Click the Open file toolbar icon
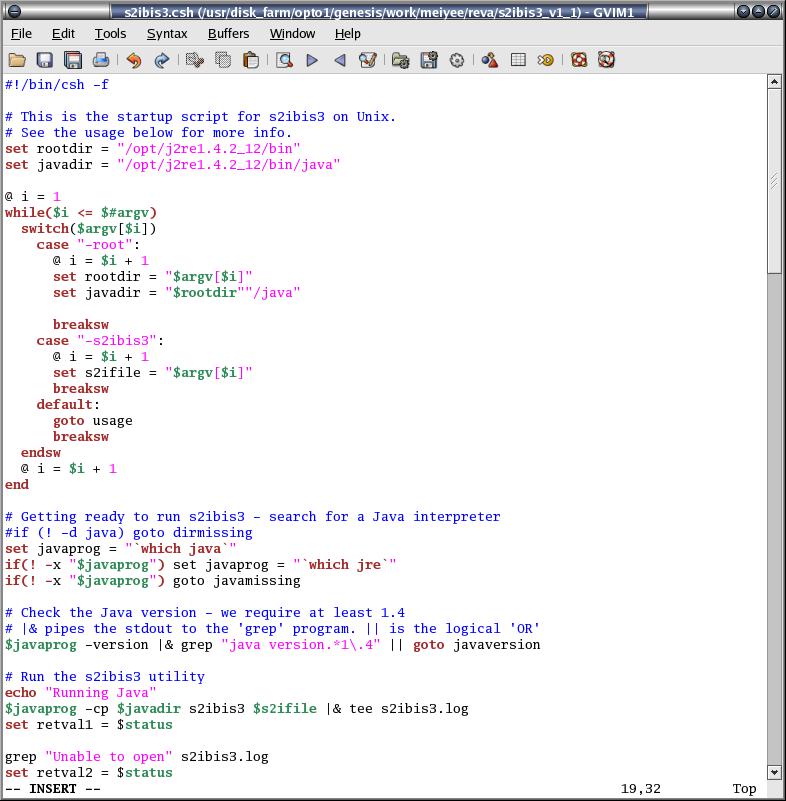The height and width of the screenshot is (801, 786). click(x=17, y=60)
